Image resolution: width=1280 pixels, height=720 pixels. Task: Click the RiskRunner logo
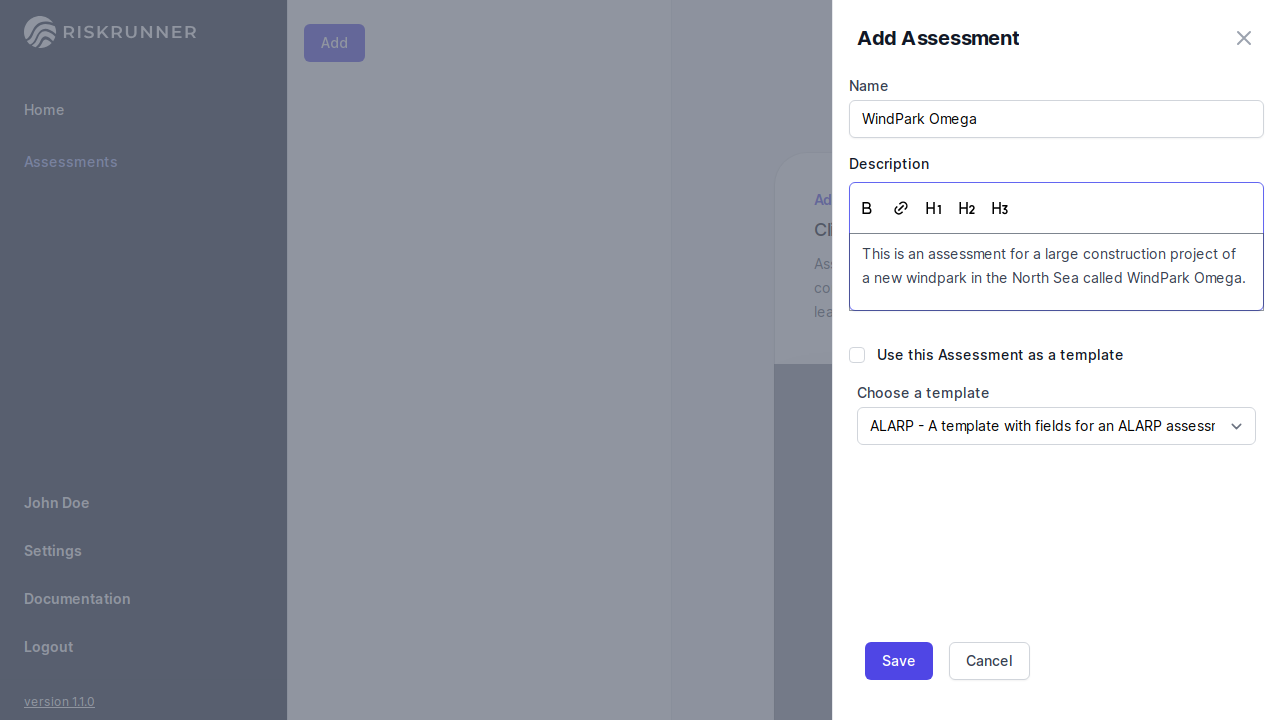[x=110, y=32]
